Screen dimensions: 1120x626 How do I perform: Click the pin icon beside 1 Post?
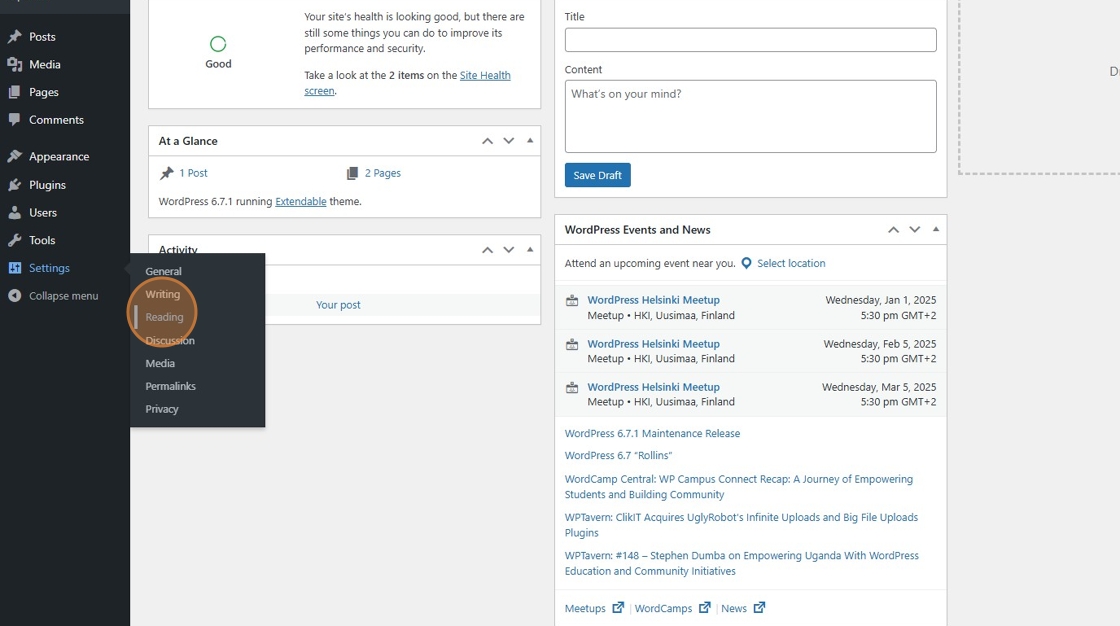point(166,173)
